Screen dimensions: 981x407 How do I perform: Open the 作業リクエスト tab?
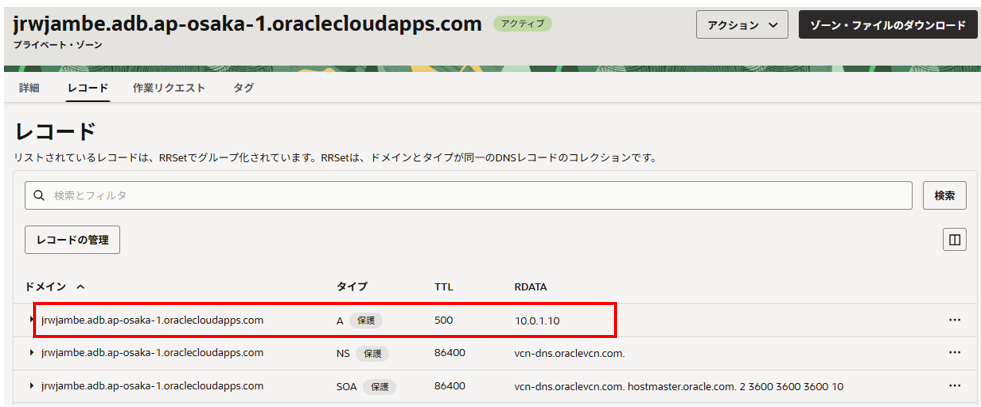pos(169,88)
